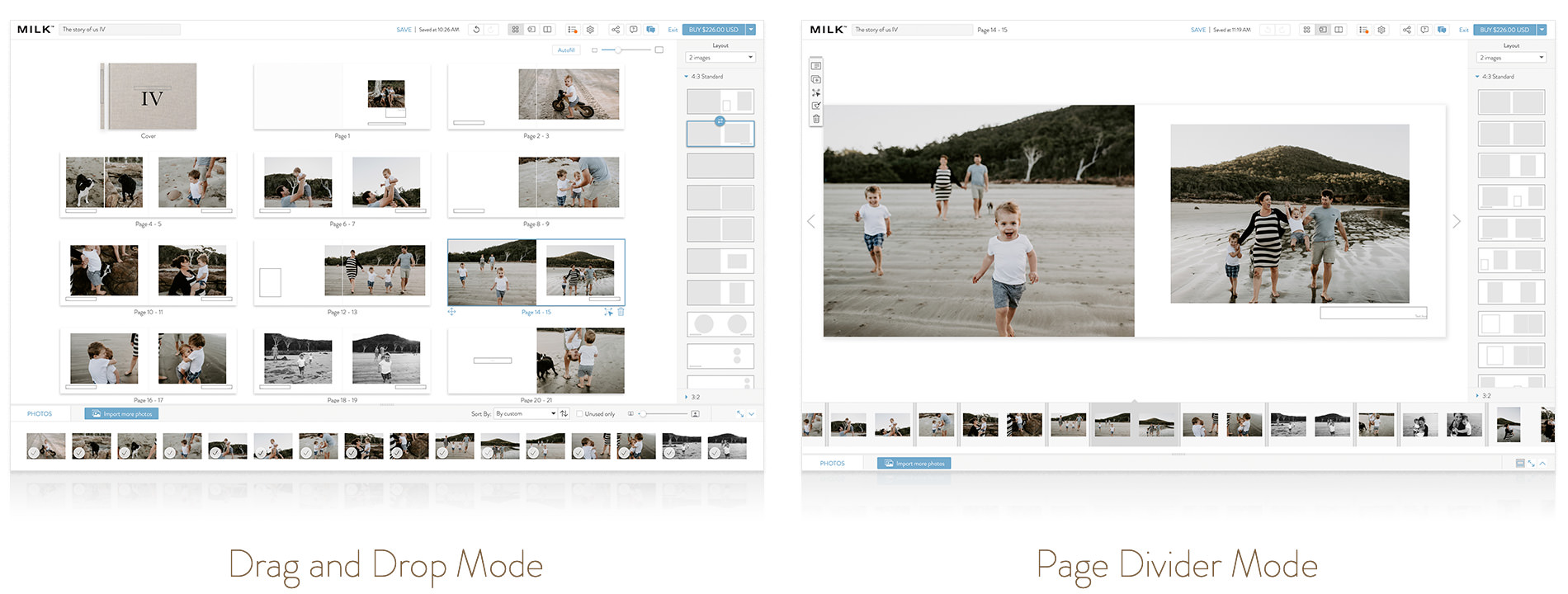Open the checklist icon in left window
Screen dimensions: 1568x594
[x=573, y=30]
